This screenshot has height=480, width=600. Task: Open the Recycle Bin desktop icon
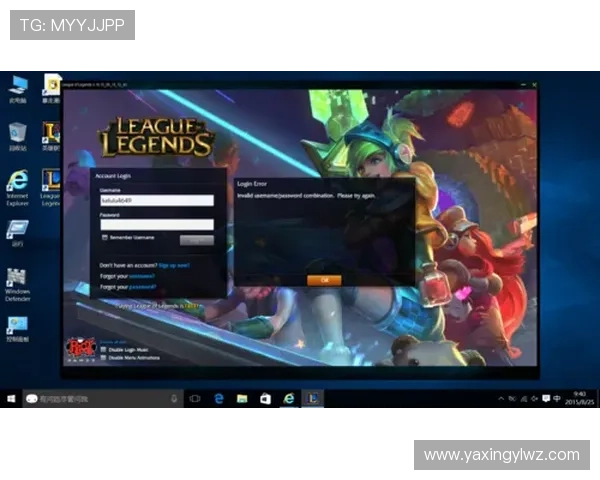coord(17,133)
